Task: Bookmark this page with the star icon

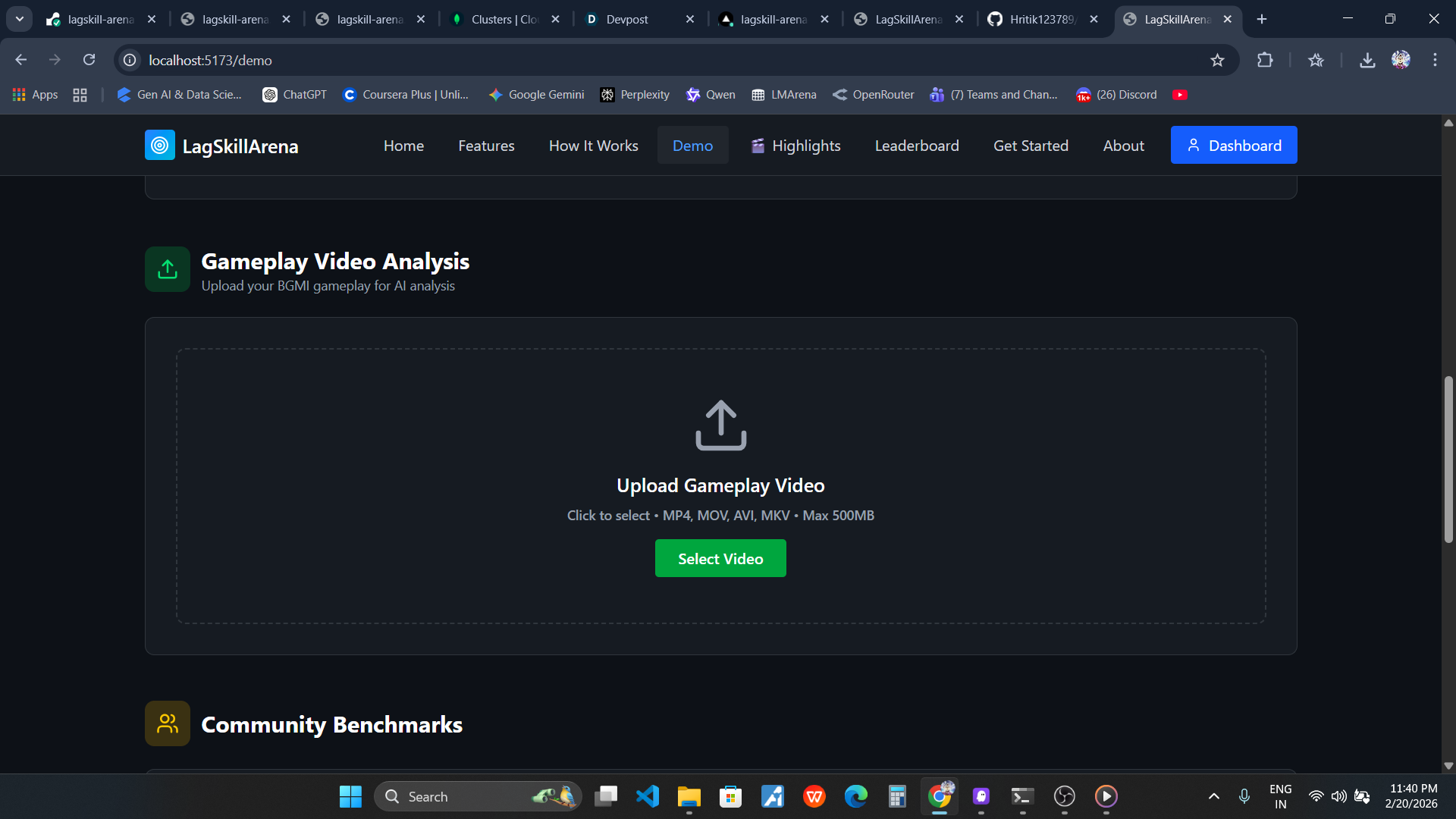Action: pos(1217,60)
